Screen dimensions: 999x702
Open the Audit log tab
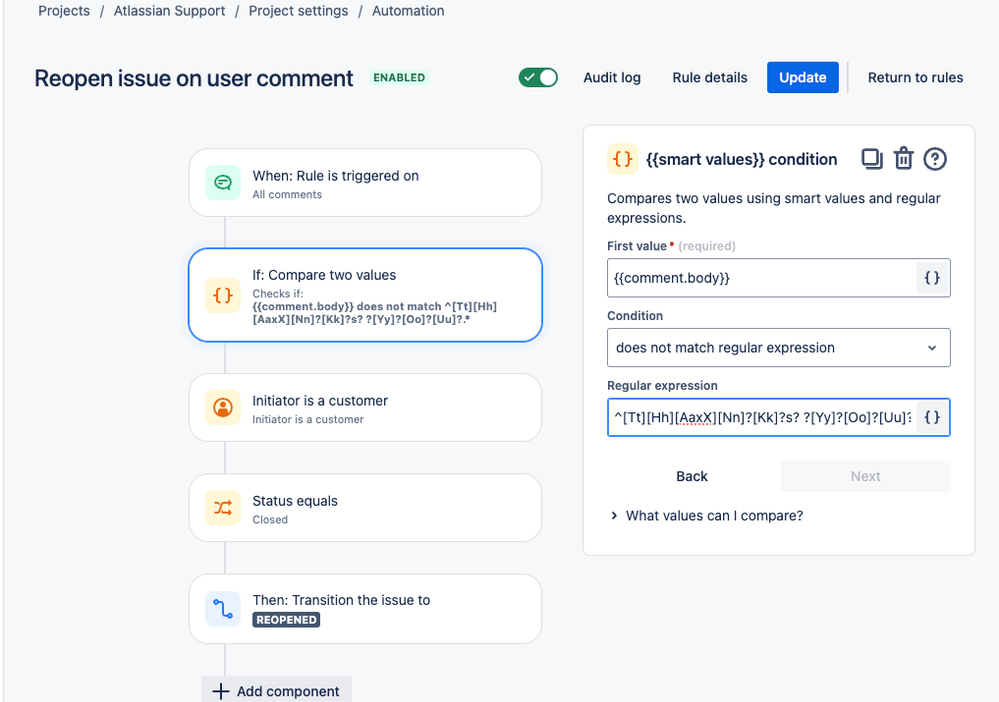point(612,78)
